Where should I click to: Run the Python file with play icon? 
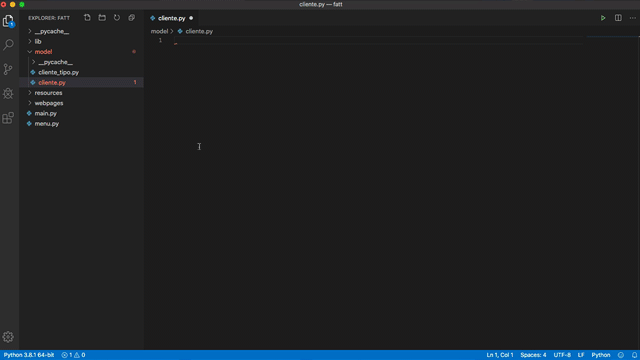tap(603, 18)
